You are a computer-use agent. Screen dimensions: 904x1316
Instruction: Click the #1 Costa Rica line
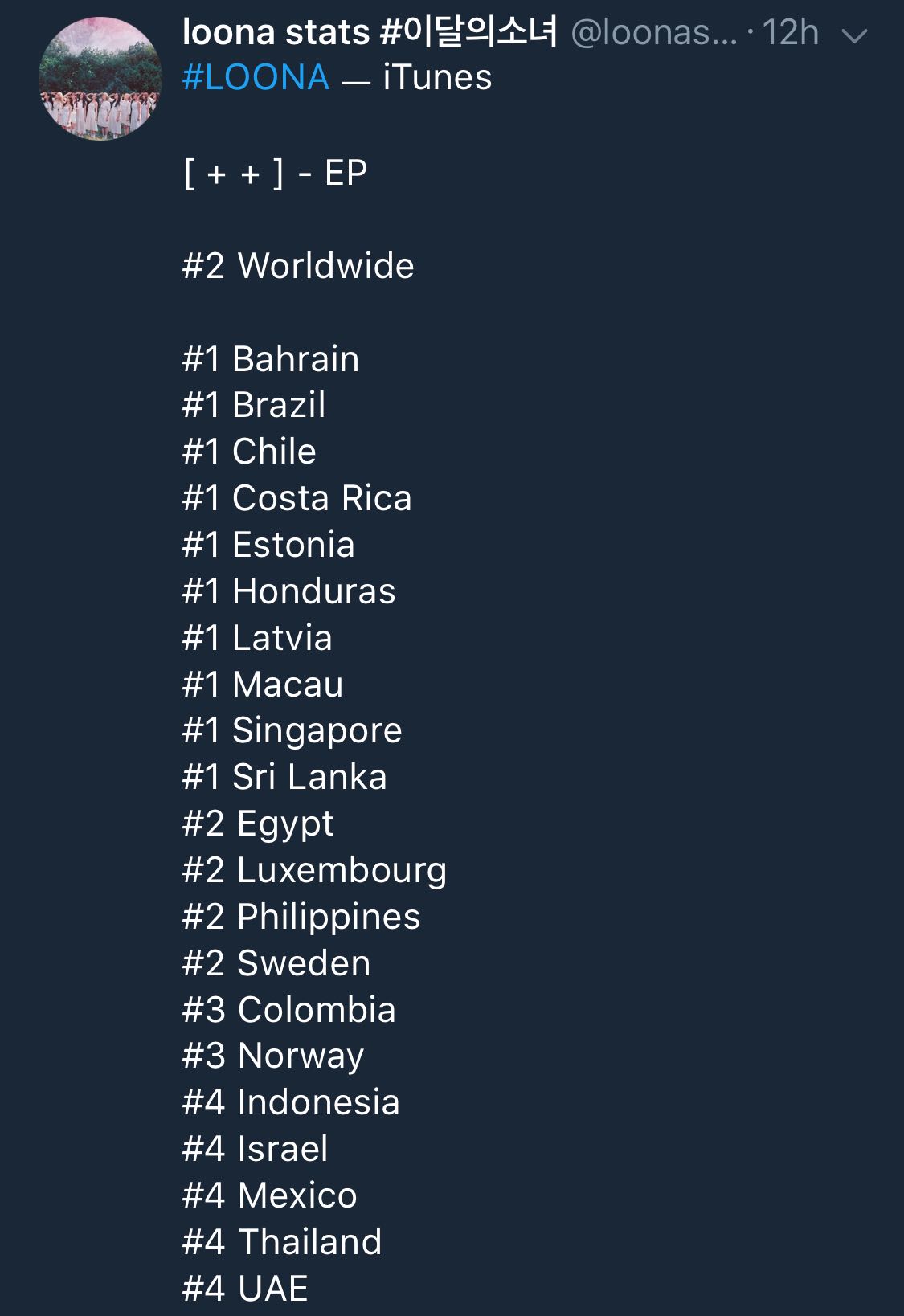point(297,498)
